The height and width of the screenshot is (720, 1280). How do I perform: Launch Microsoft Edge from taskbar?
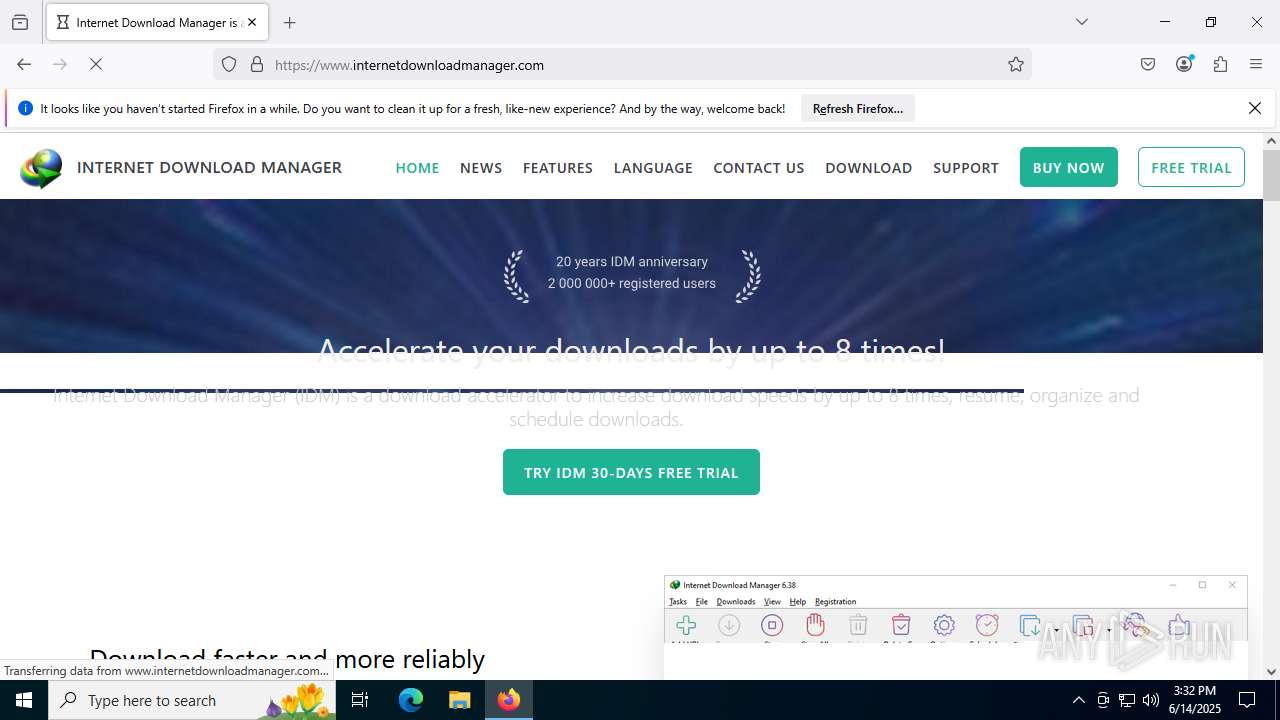pyautogui.click(x=411, y=700)
